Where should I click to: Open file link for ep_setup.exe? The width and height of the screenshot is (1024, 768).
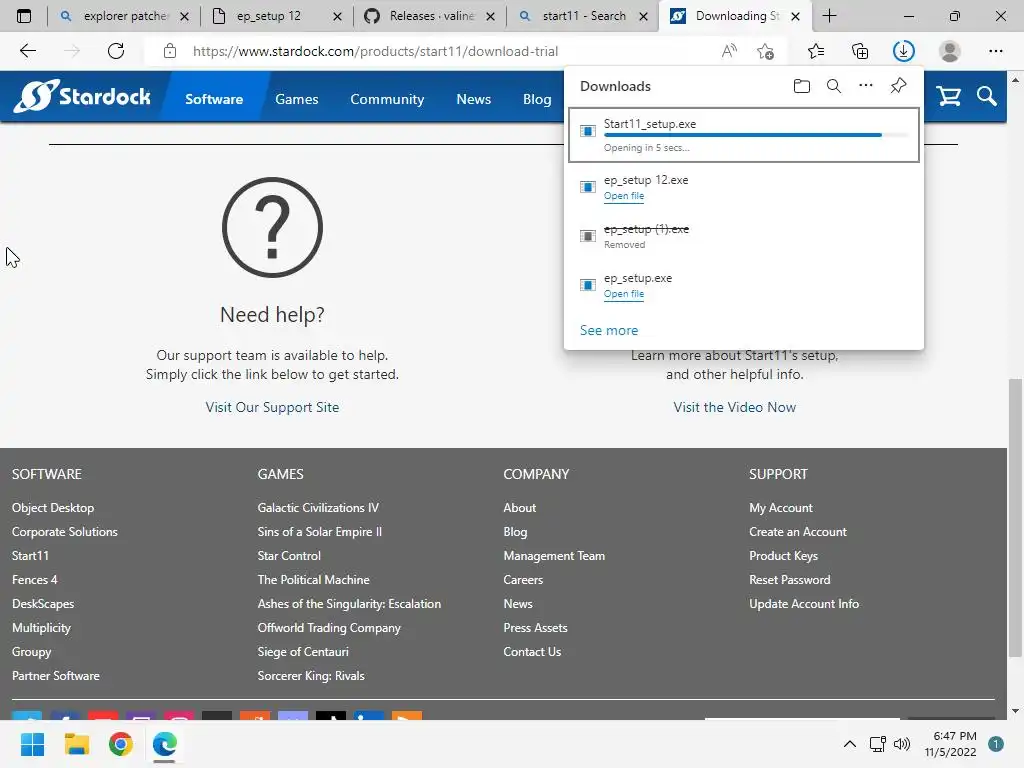(624, 294)
